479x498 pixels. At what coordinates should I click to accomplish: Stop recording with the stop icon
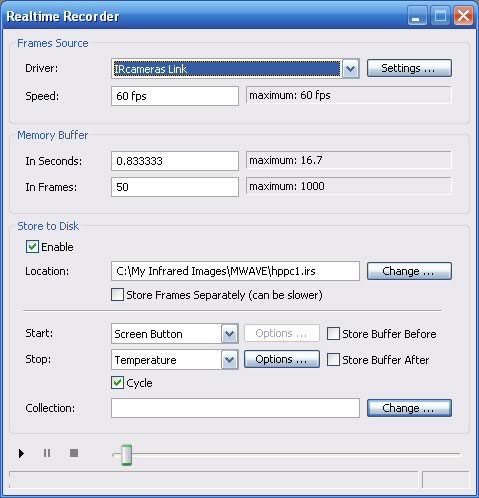pos(74,453)
